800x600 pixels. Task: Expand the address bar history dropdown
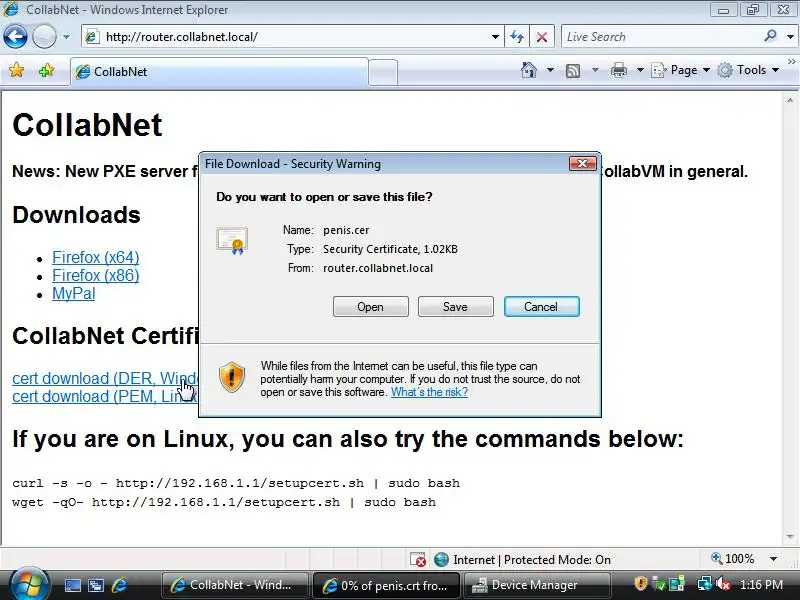(x=495, y=37)
